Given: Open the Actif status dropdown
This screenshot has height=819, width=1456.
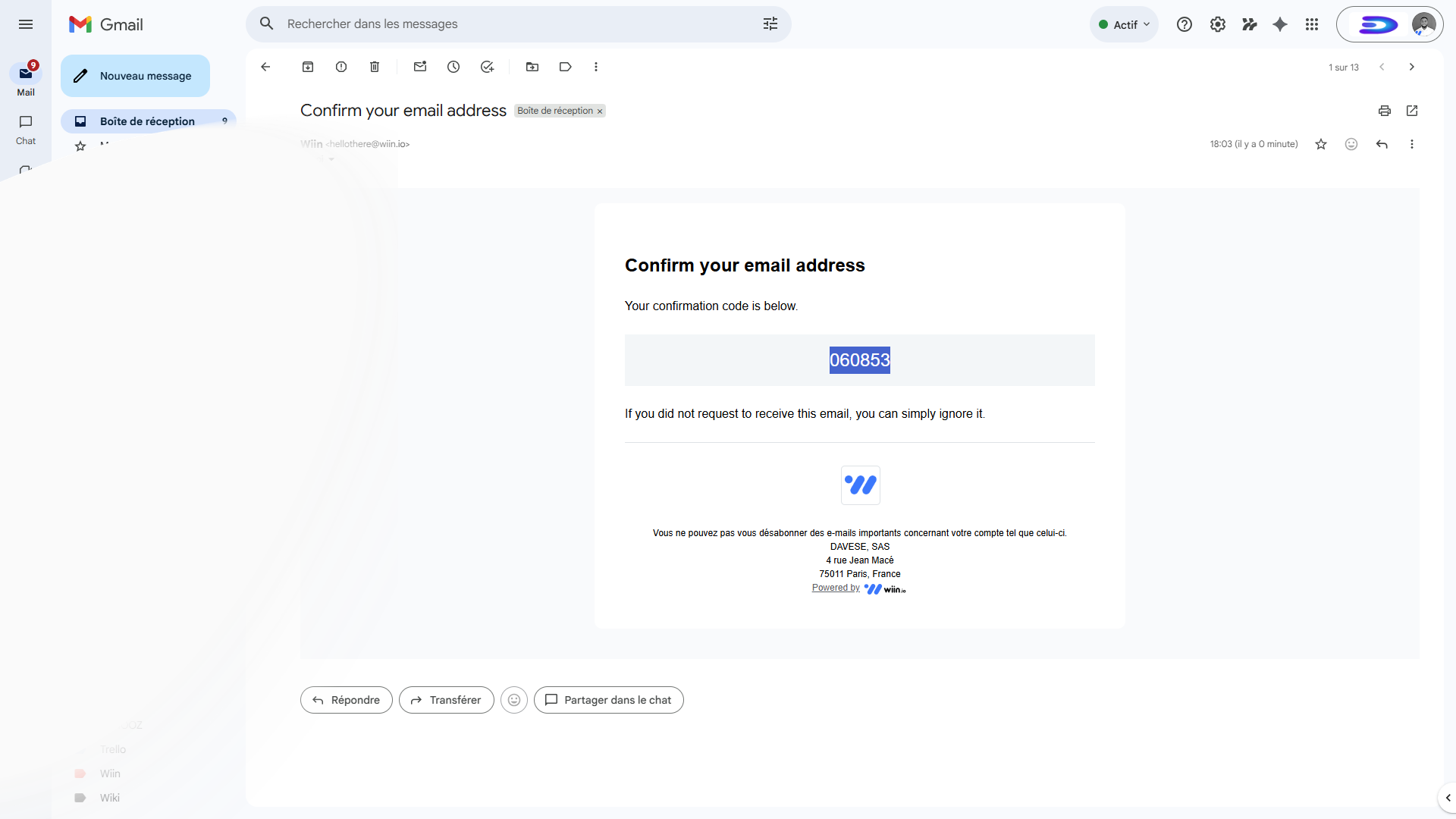Looking at the screenshot, I should click(x=1124, y=24).
